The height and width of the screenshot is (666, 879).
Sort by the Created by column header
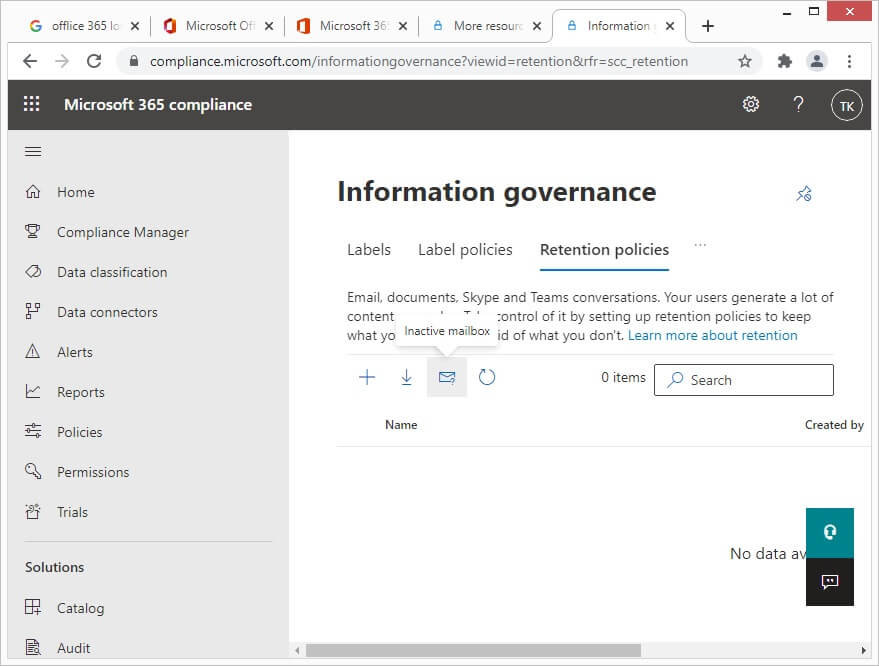(834, 425)
